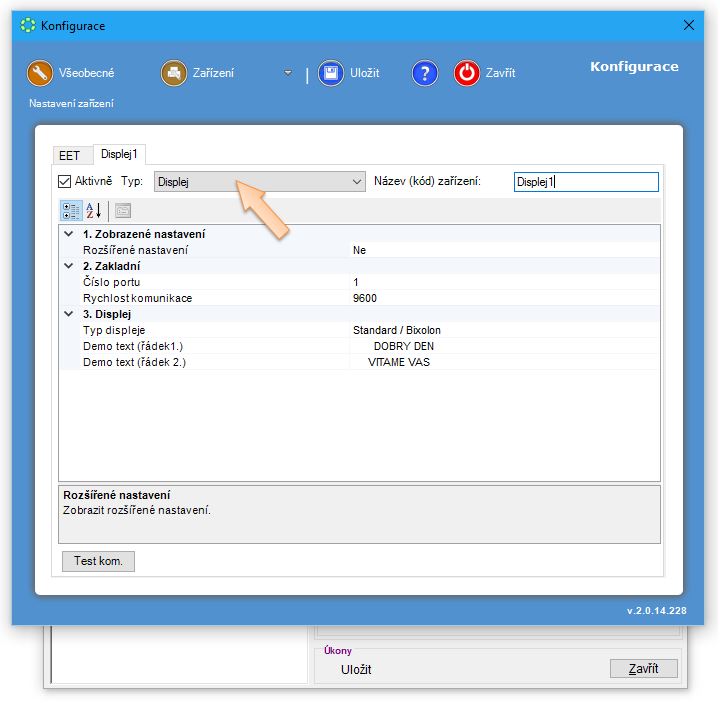The height and width of the screenshot is (708, 720).
Task: Switch property grid to categorized view
Action: (71, 210)
